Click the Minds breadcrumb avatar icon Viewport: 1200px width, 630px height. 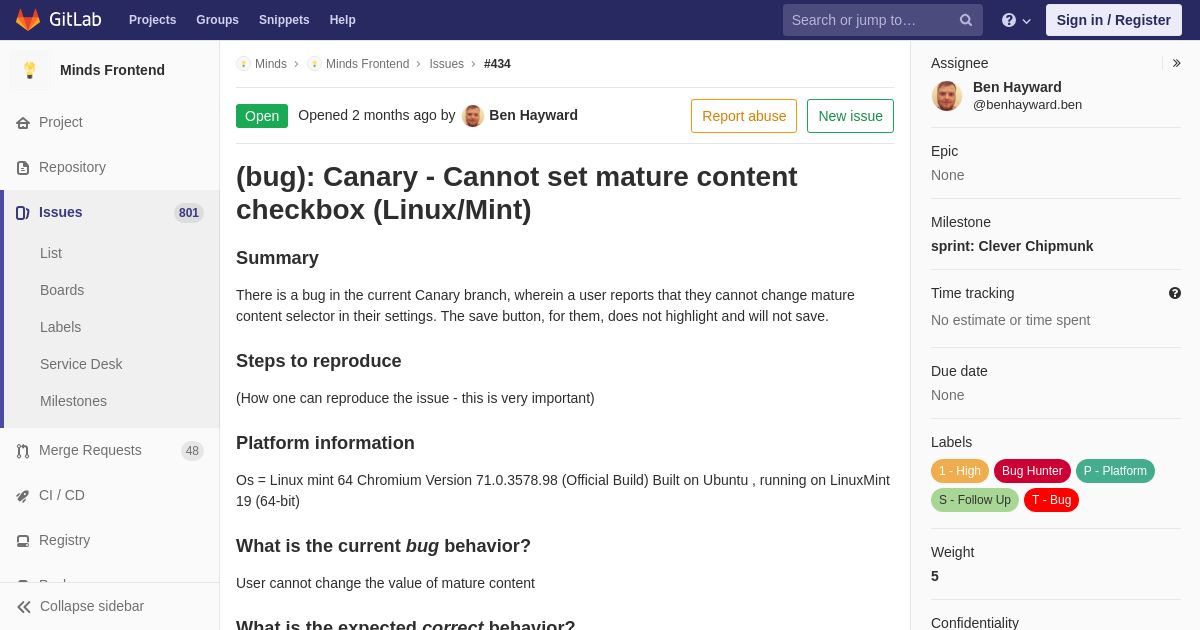point(243,64)
